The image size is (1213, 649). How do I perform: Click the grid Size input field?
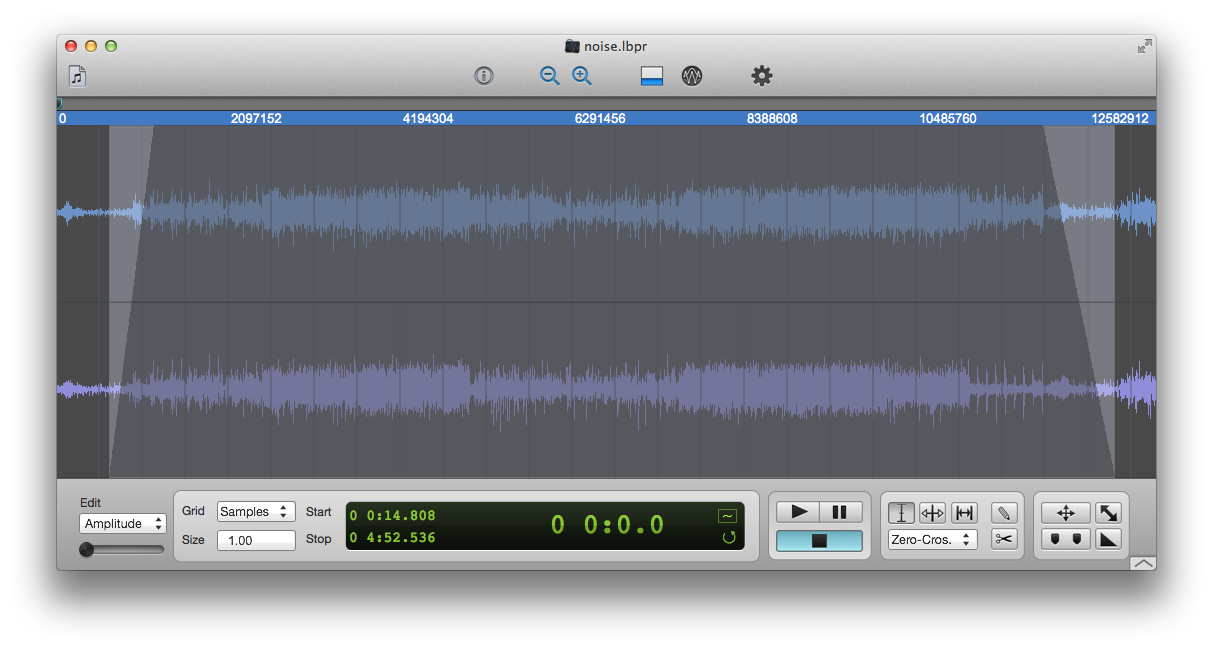click(x=256, y=540)
